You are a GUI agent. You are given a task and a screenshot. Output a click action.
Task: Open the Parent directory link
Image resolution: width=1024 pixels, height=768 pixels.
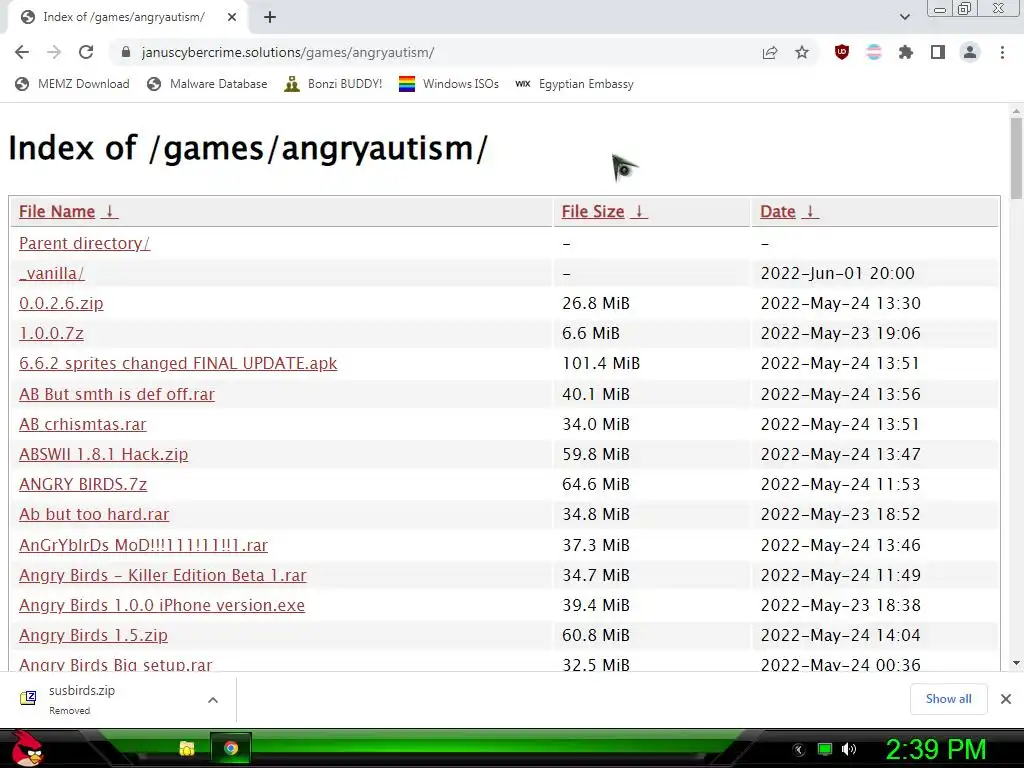pos(84,243)
